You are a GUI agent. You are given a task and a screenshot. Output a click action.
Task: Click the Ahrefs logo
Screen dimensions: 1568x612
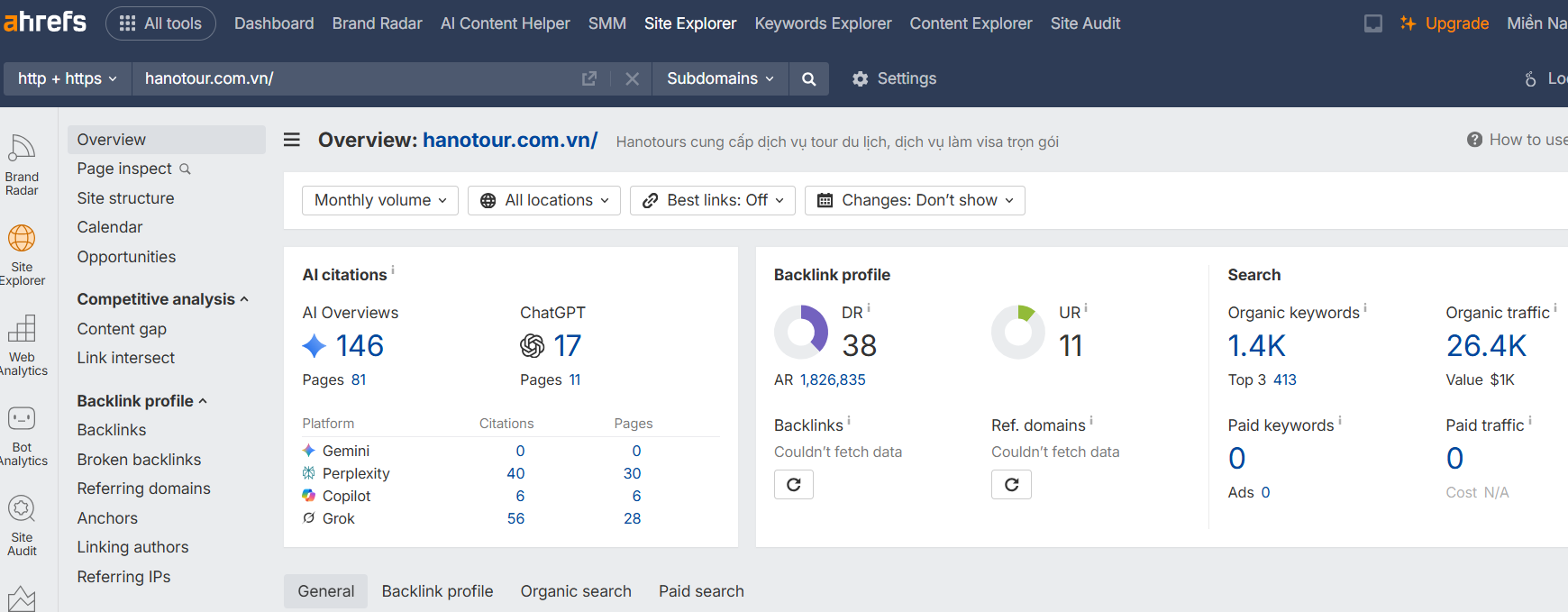[x=45, y=22]
